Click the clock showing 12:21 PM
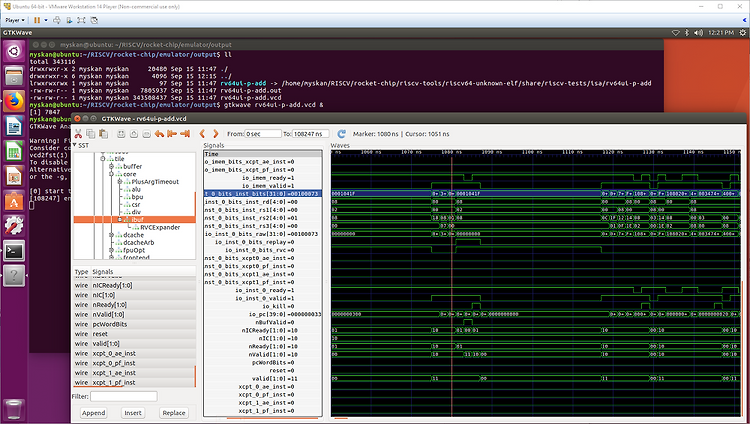The height and width of the screenshot is (424, 750). (721, 33)
